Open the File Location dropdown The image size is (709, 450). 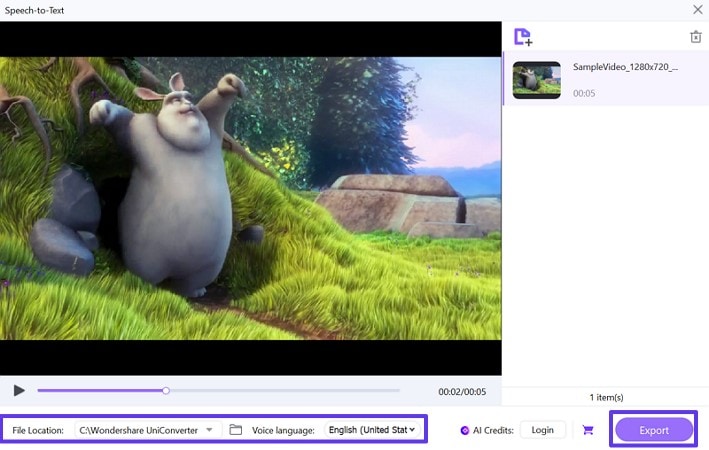(148, 430)
